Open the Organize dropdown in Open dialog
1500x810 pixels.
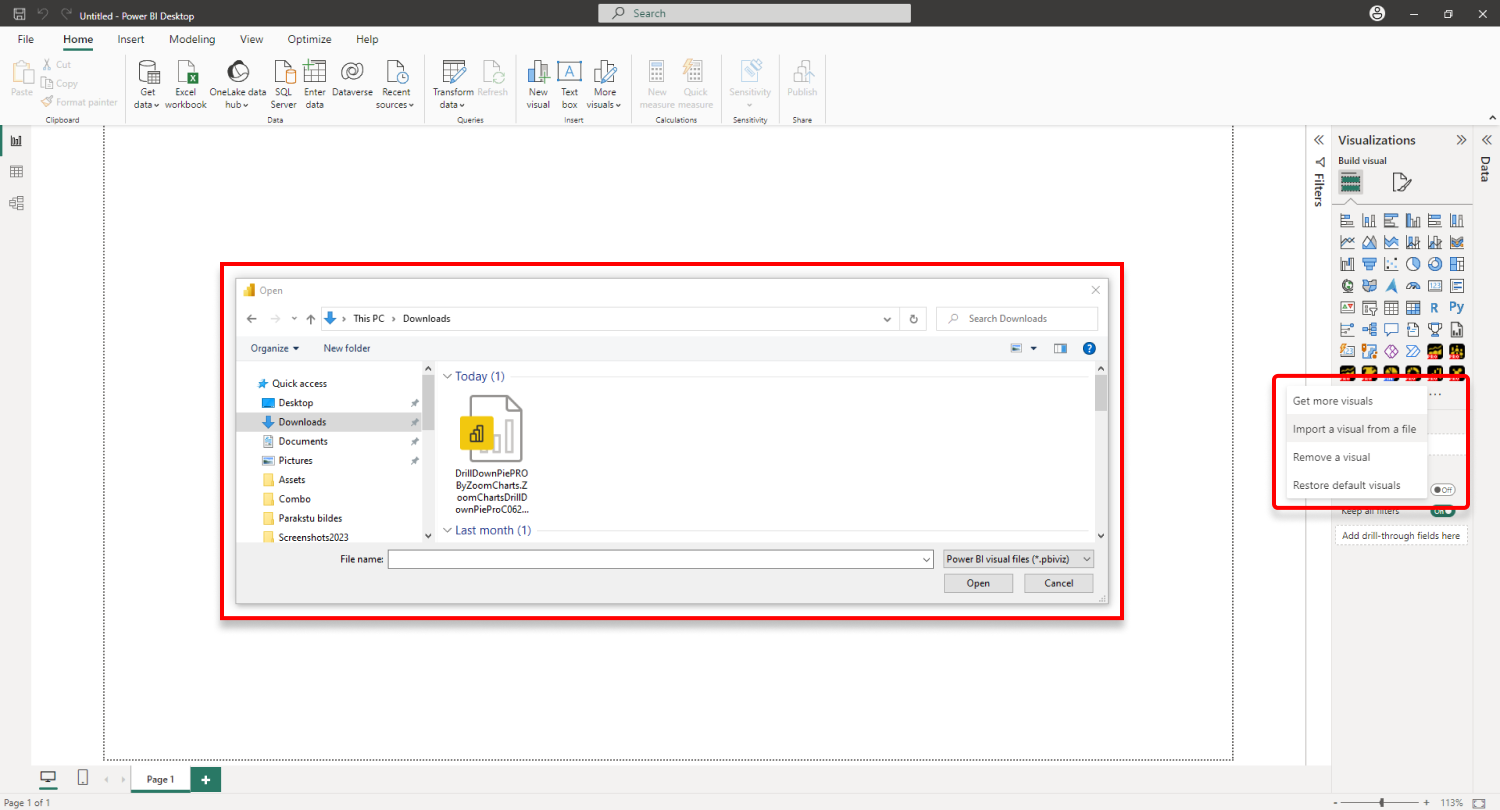(275, 348)
